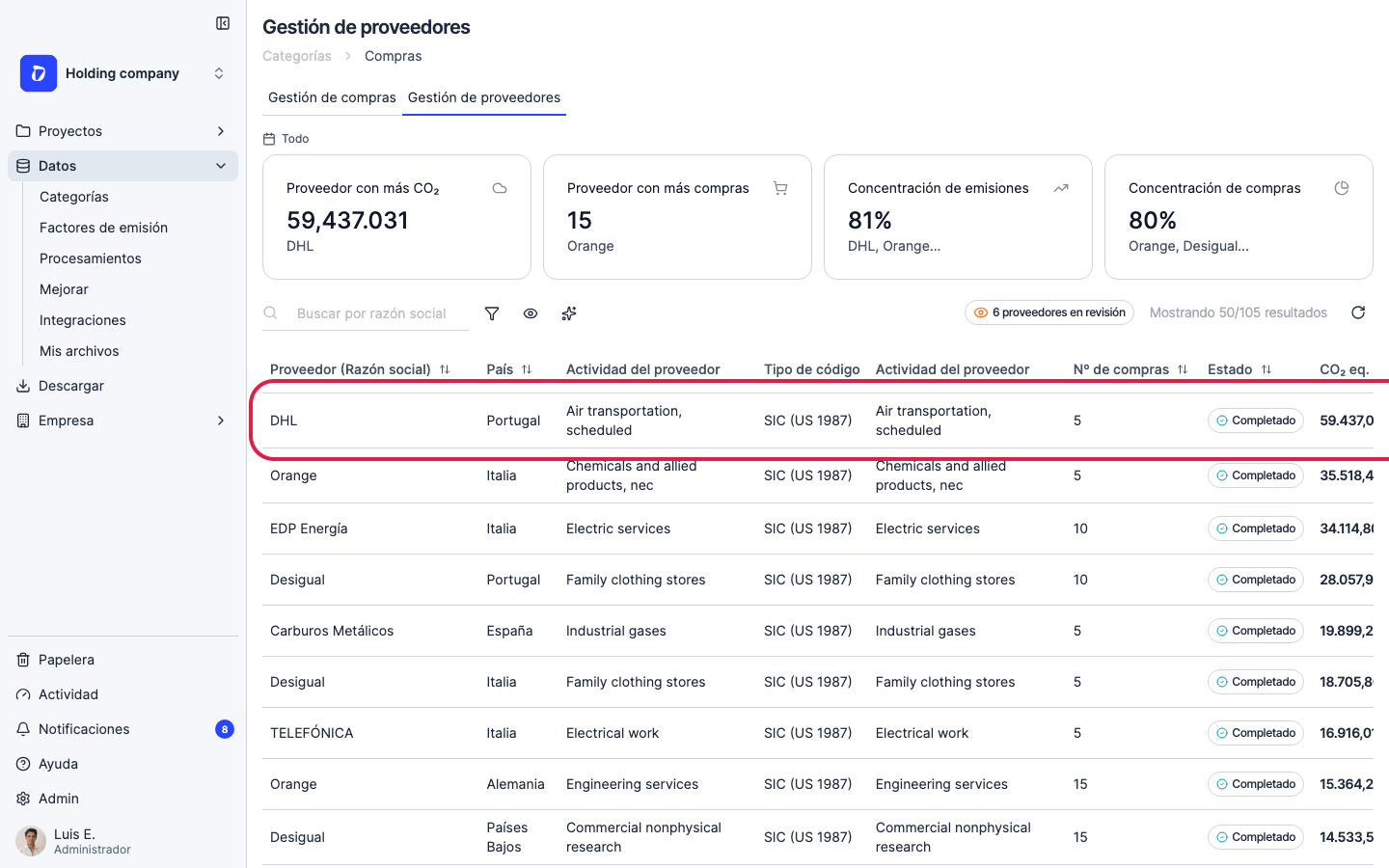Open the Proveedor con más CO₂ card

click(396, 217)
